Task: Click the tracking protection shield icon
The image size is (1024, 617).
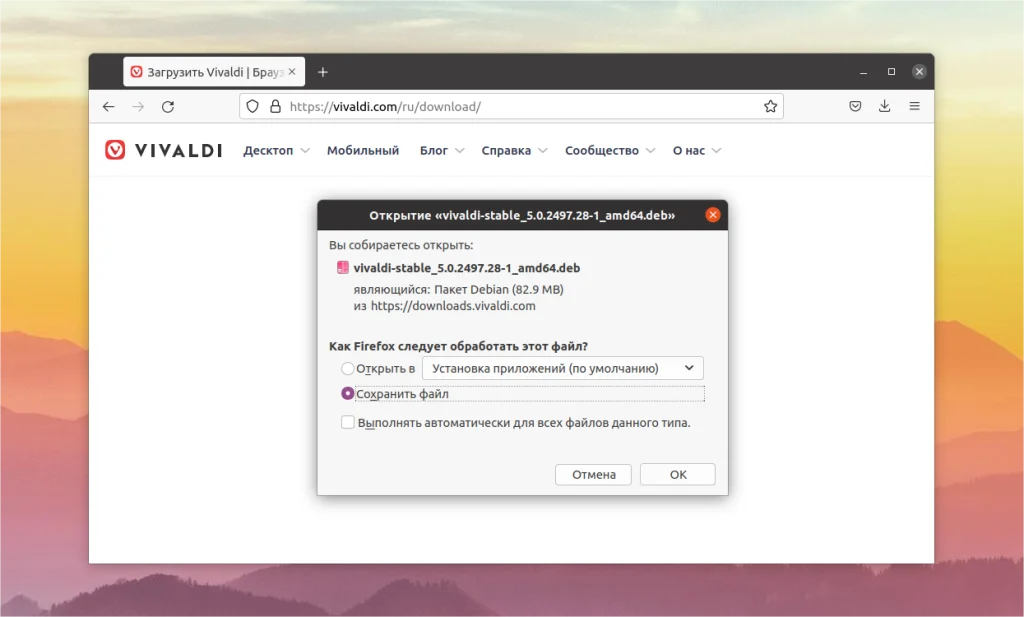Action: pyautogui.click(x=252, y=106)
